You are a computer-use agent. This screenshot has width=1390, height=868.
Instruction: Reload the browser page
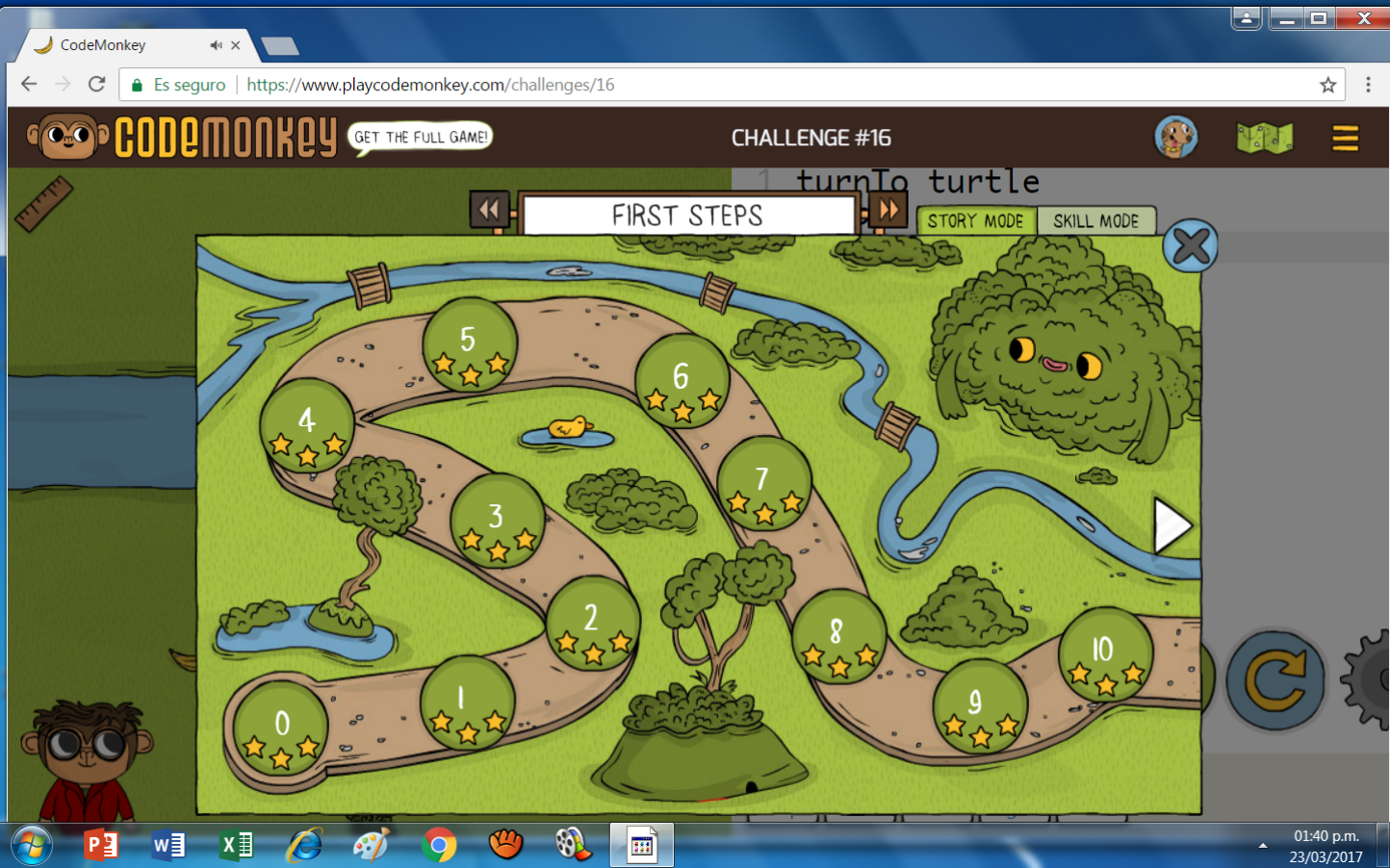tap(96, 85)
